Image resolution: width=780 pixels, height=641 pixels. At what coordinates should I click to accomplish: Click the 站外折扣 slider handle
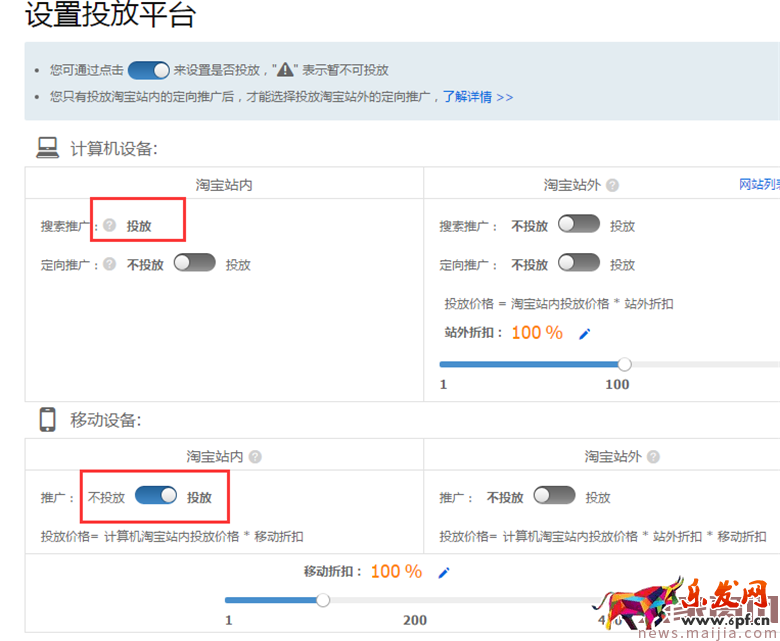click(625, 364)
